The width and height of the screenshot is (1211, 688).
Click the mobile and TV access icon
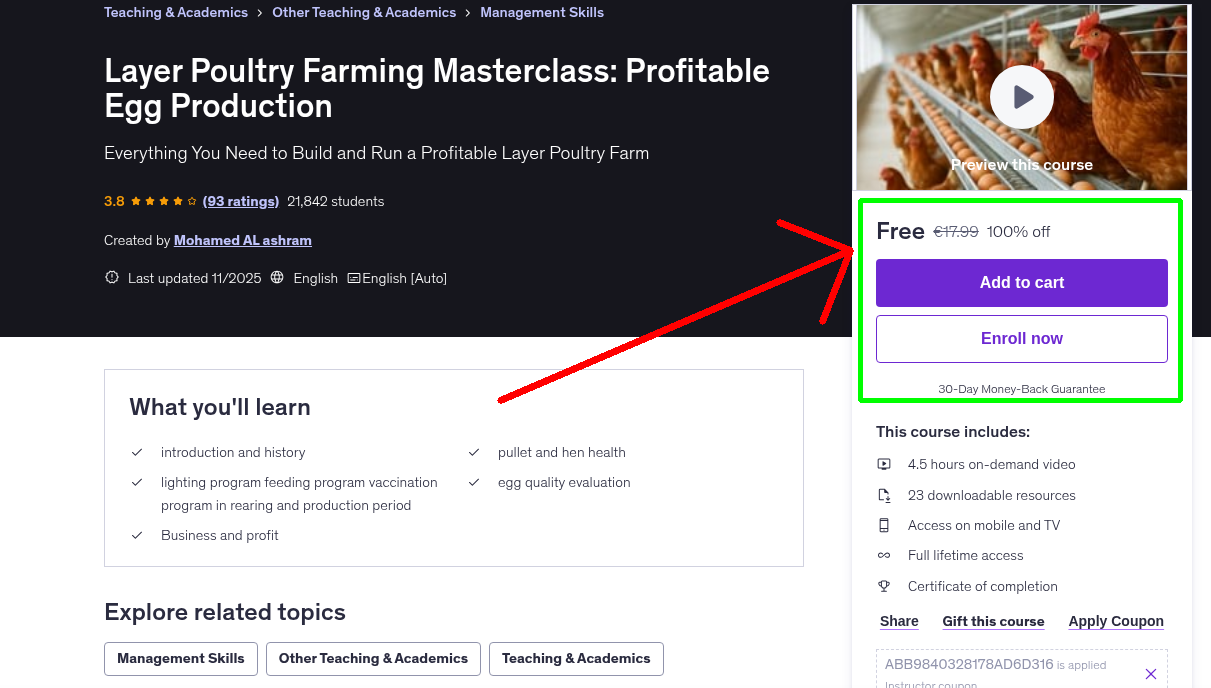[884, 525]
